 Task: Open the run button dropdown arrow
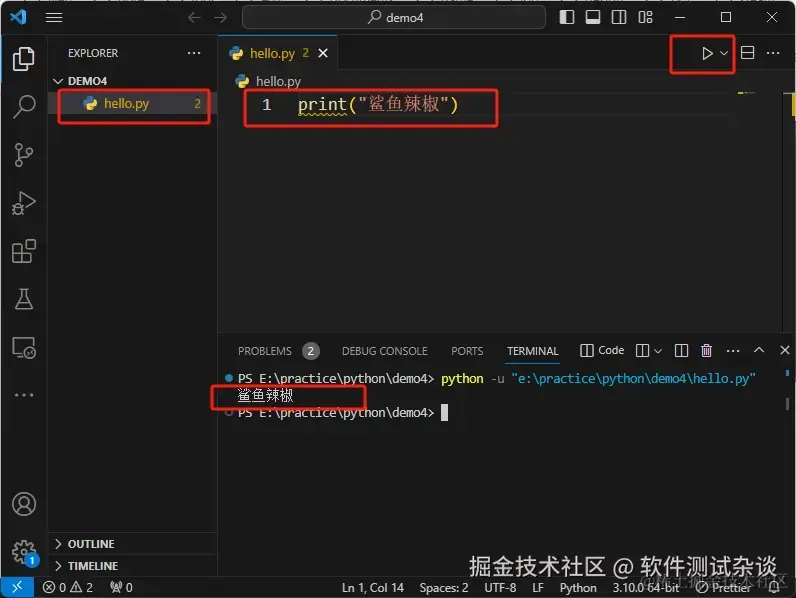point(724,53)
